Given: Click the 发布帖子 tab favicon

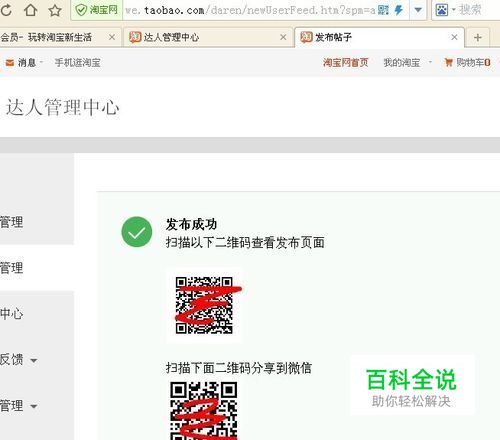Looking at the screenshot, I should pos(306,37).
